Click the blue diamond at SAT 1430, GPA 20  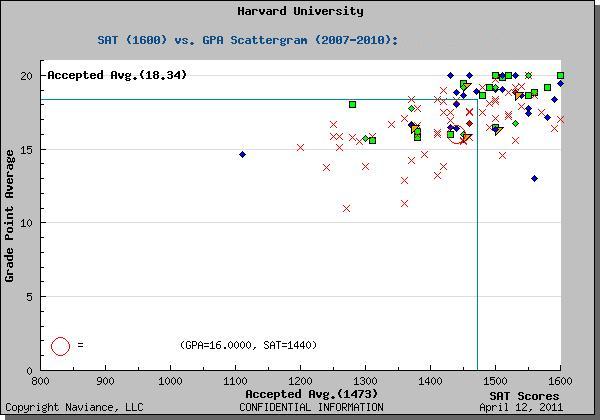click(450, 75)
